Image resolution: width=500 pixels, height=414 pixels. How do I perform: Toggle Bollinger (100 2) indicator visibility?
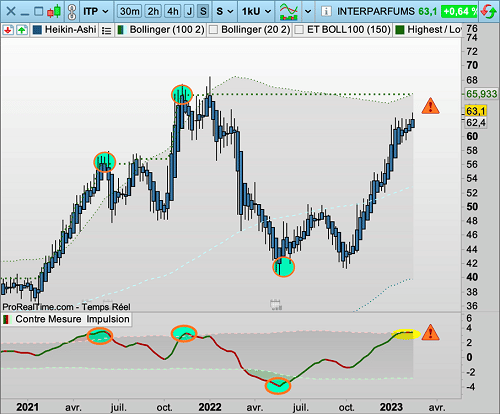point(121,30)
